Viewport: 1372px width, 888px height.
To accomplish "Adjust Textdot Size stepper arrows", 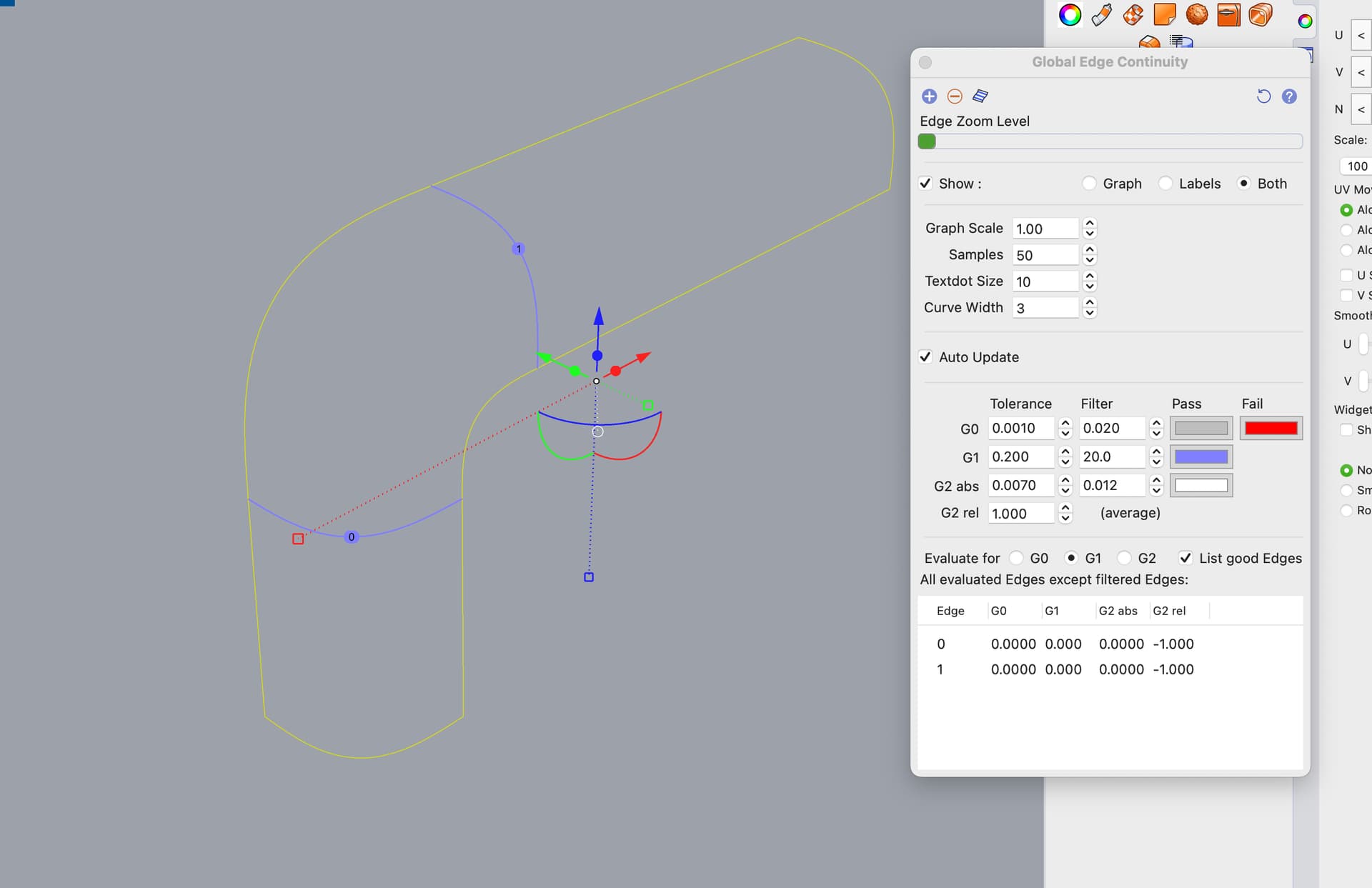I will [1090, 281].
